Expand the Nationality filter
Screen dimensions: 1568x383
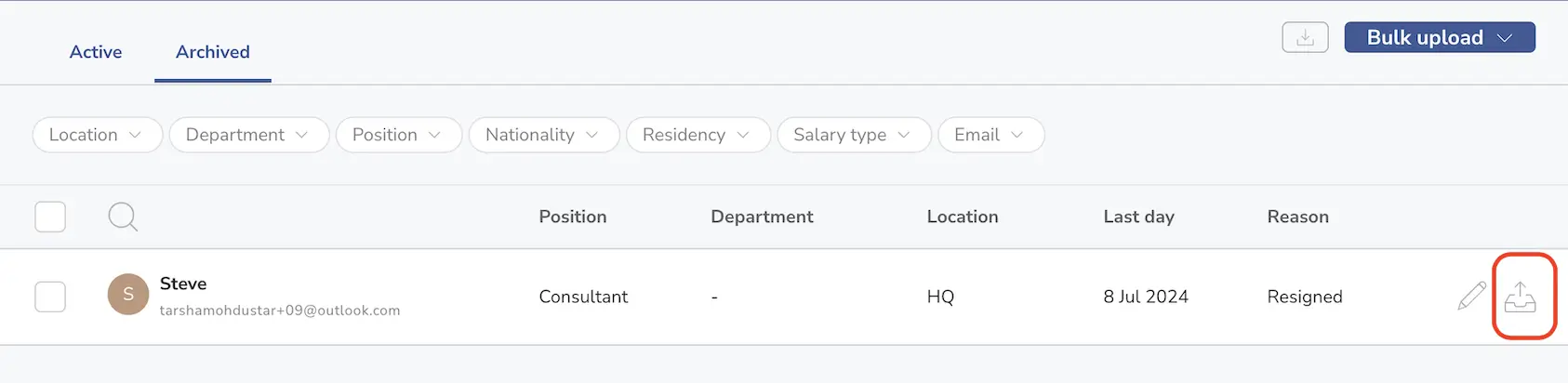(x=544, y=135)
